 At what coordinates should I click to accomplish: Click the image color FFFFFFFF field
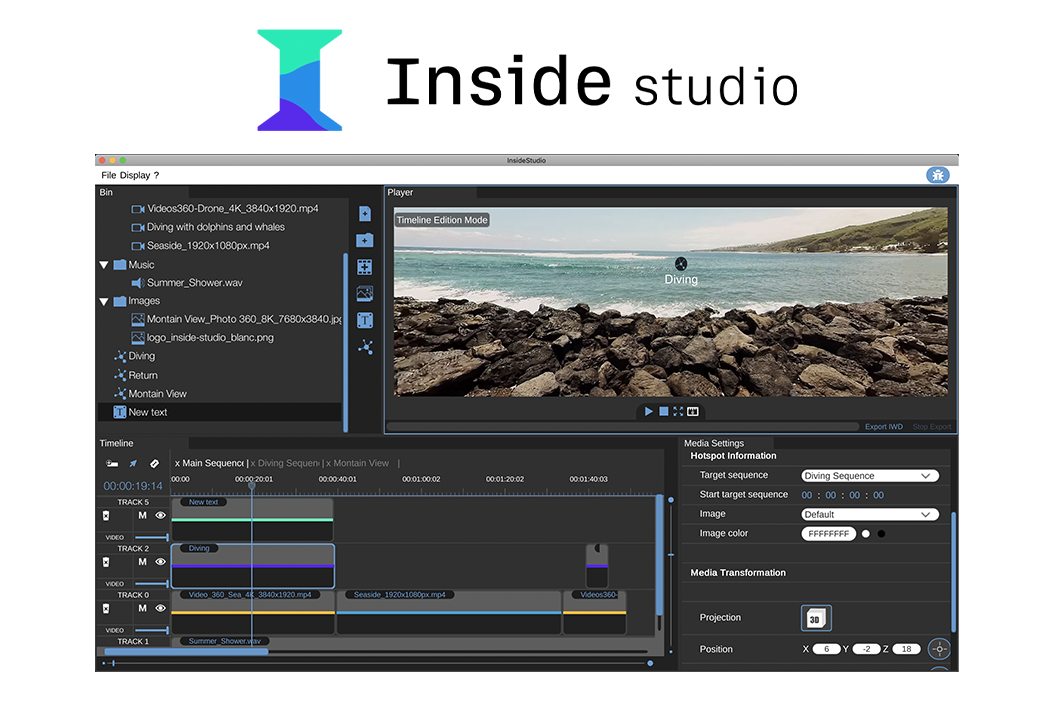[828, 534]
